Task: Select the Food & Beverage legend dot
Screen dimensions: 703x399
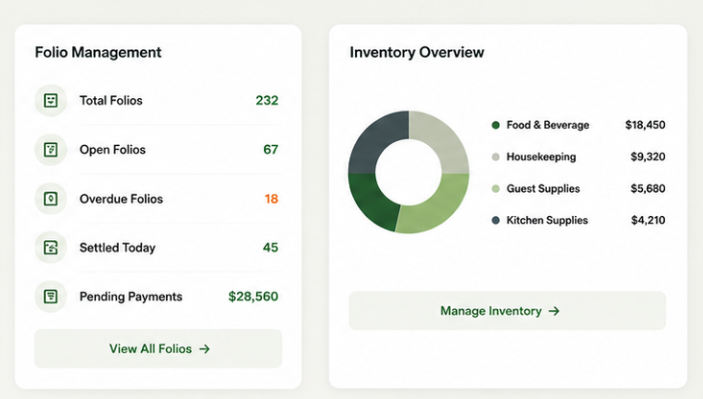Action: pyautogui.click(x=495, y=125)
